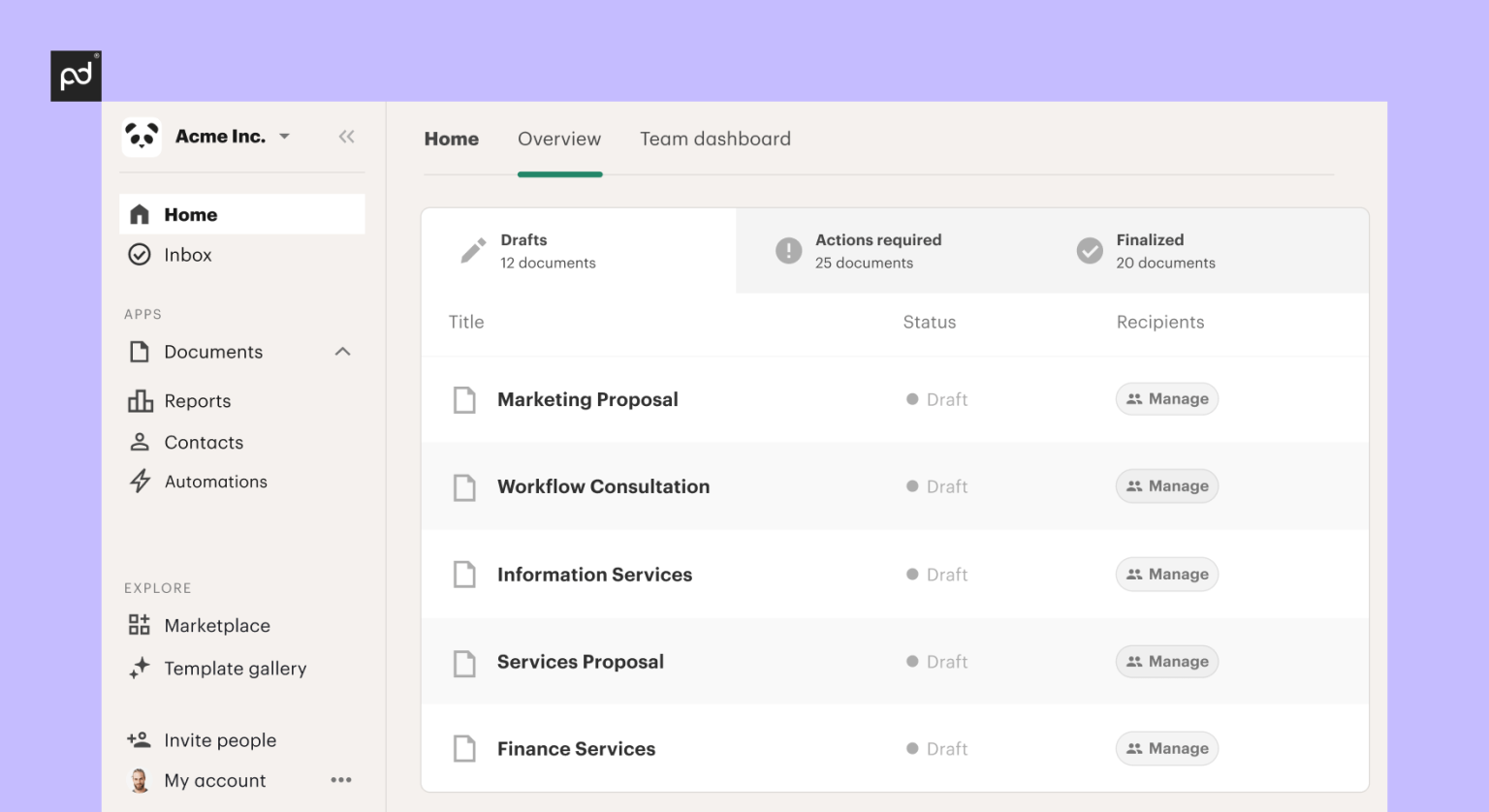Expand the Acme Inc. workspace dropdown
Screen dimensions: 1489x812
pyautogui.click(x=284, y=137)
